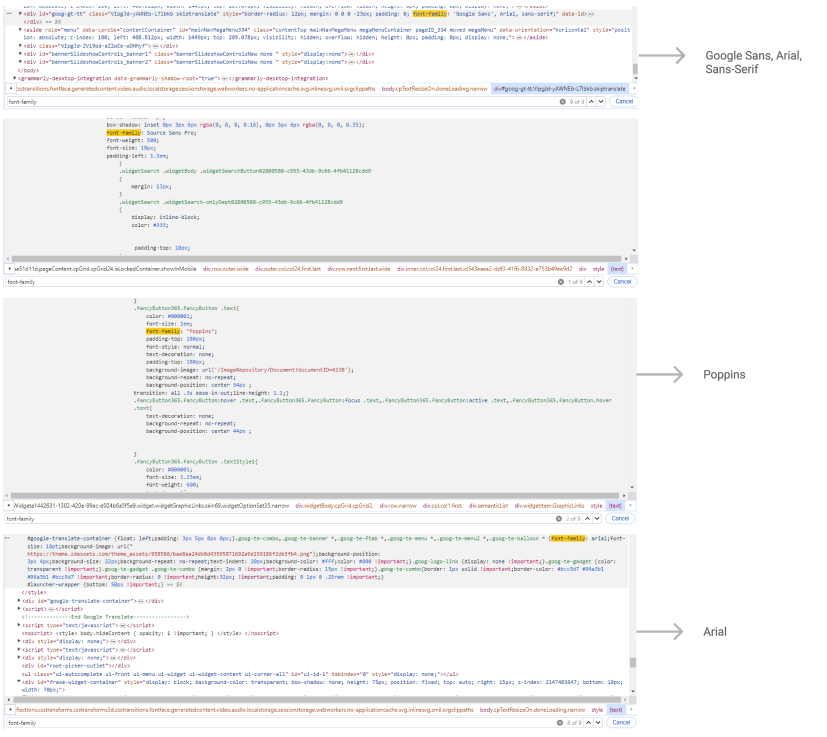Click vertical scrollbar of the '8 of 9' panel
This screenshot has height=737, width=827.
click(x=633, y=663)
